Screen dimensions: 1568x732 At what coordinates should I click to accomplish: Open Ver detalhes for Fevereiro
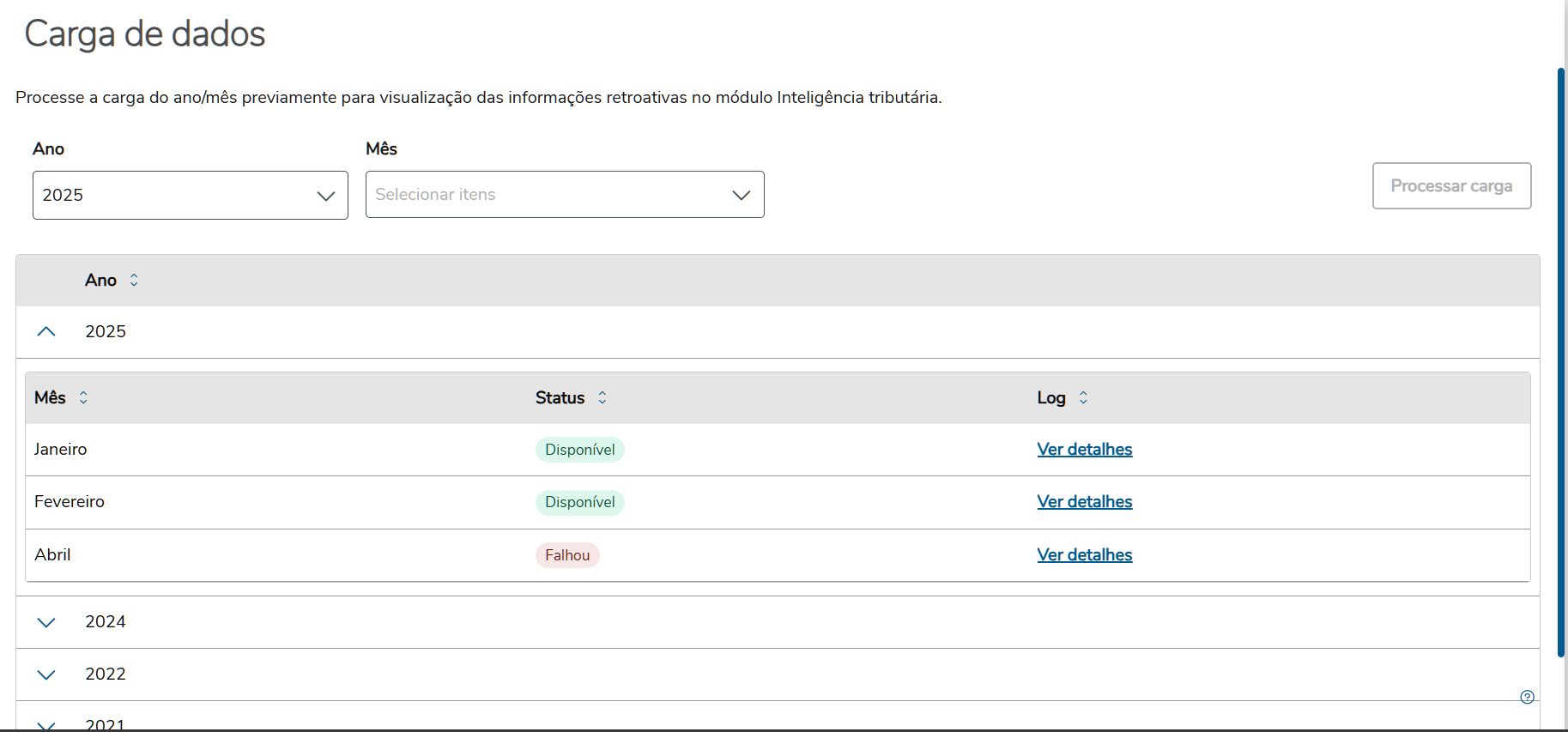pos(1084,502)
